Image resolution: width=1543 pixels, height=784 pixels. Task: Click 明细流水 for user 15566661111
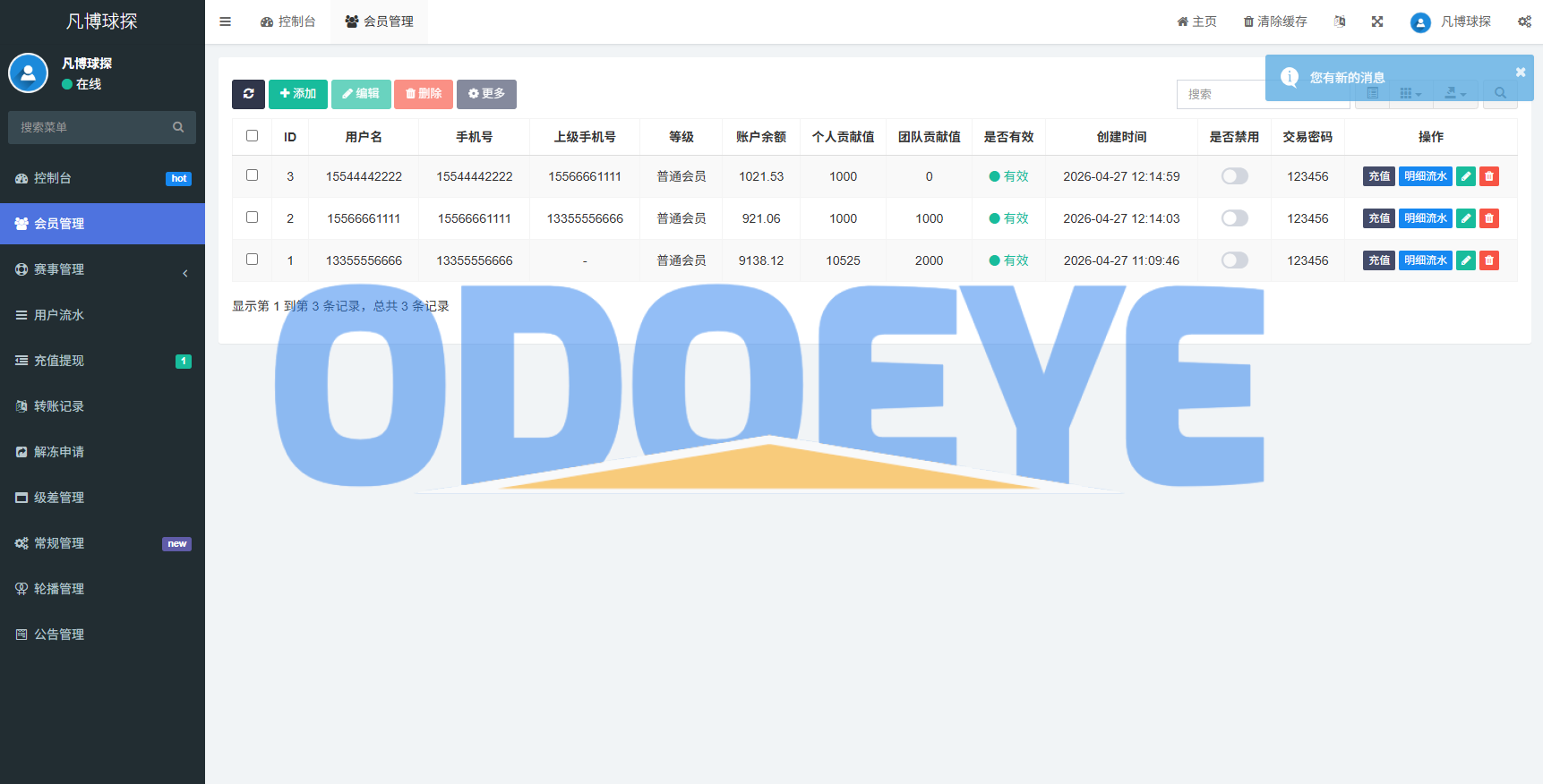pos(1426,218)
